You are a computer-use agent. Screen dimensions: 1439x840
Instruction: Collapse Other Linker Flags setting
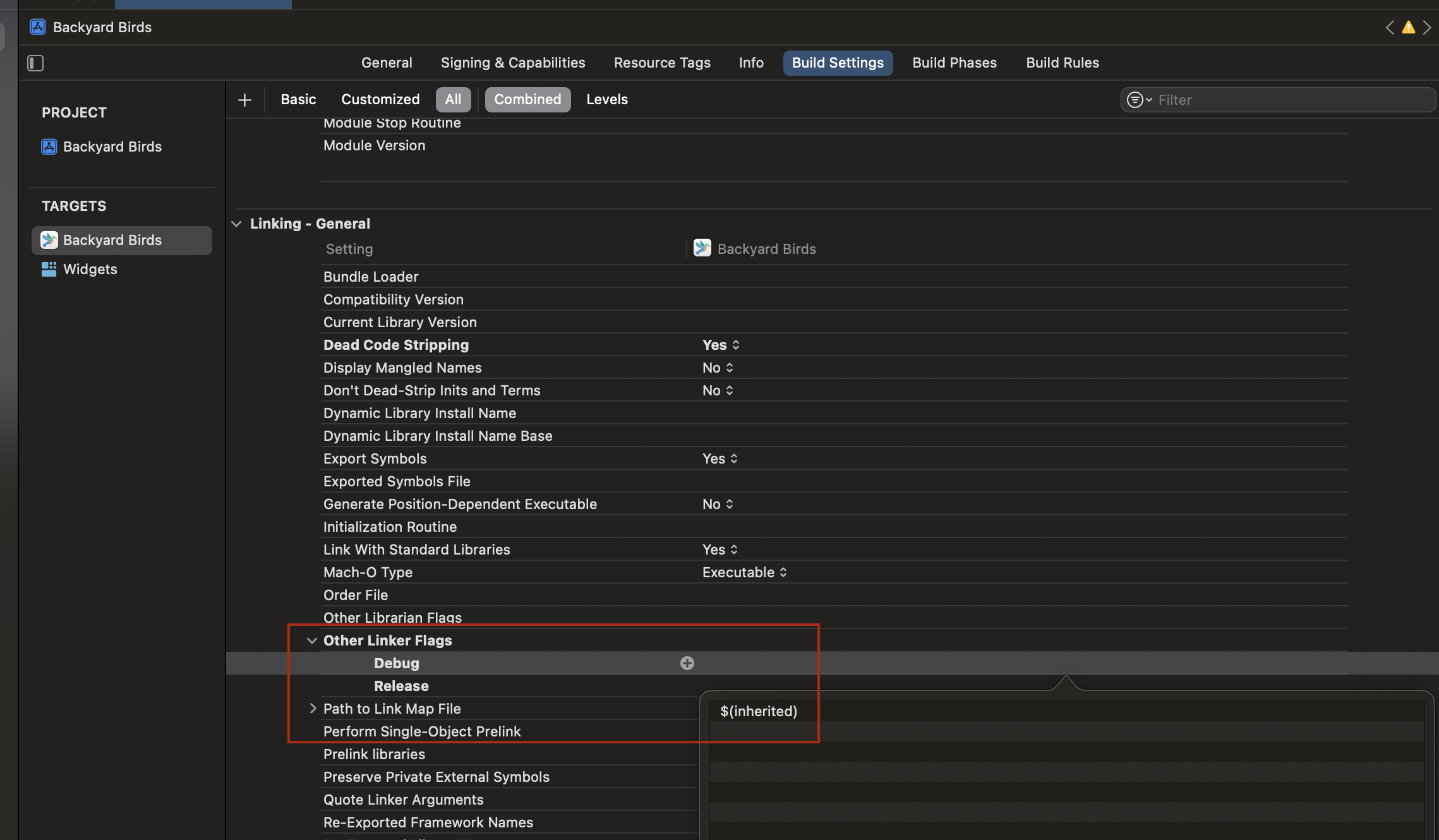click(311, 640)
